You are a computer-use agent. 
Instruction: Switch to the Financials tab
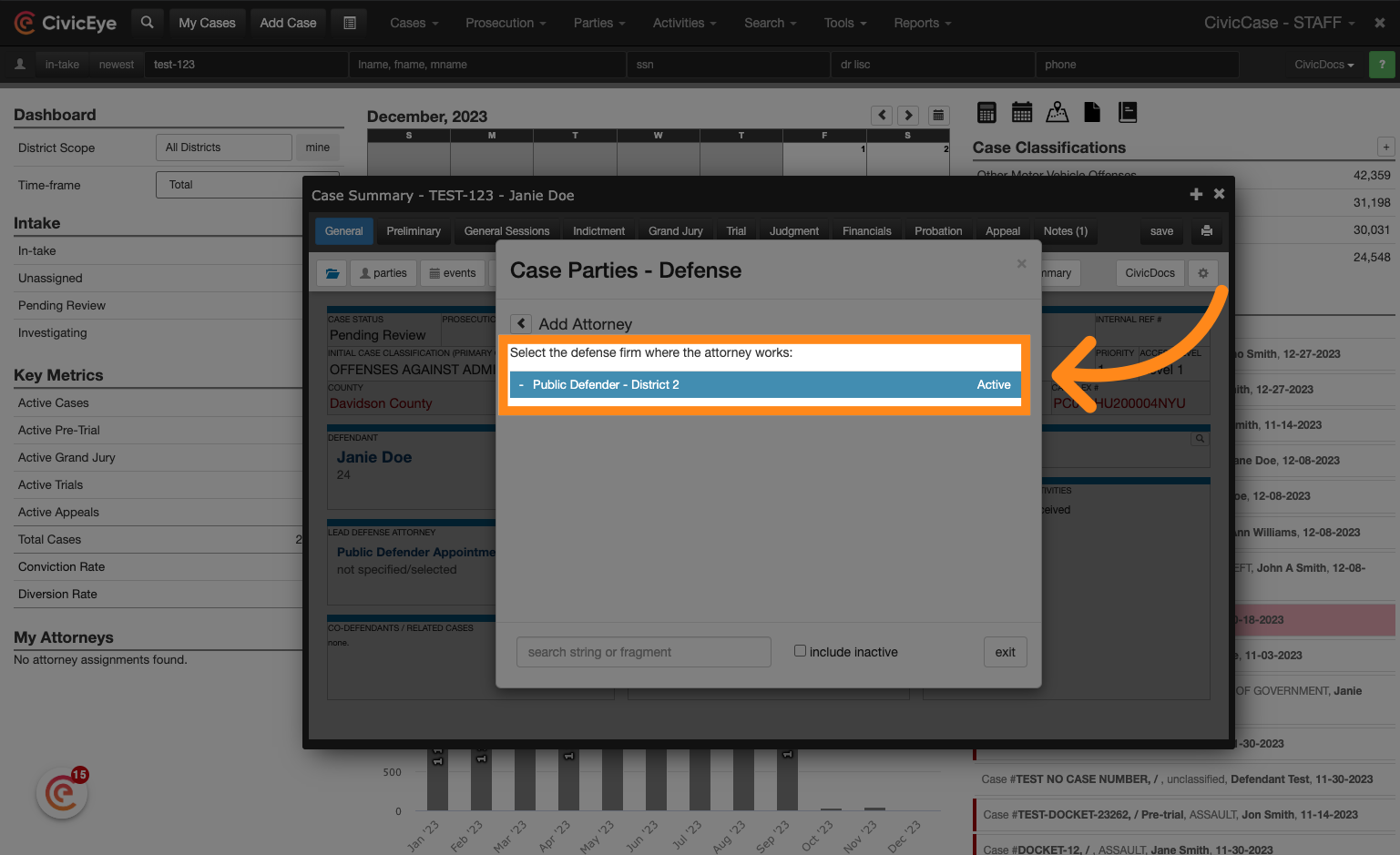[867, 231]
